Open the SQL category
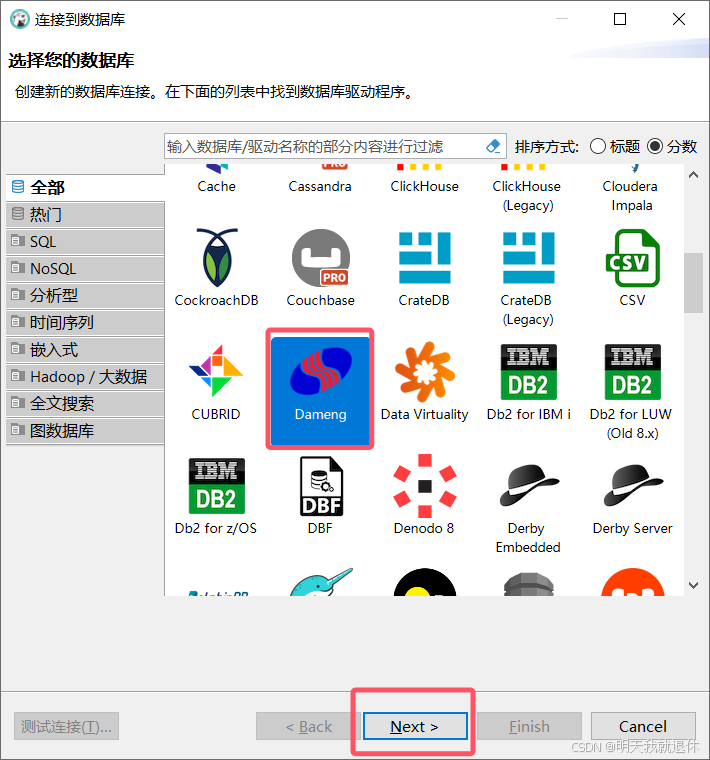 (85, 242)
